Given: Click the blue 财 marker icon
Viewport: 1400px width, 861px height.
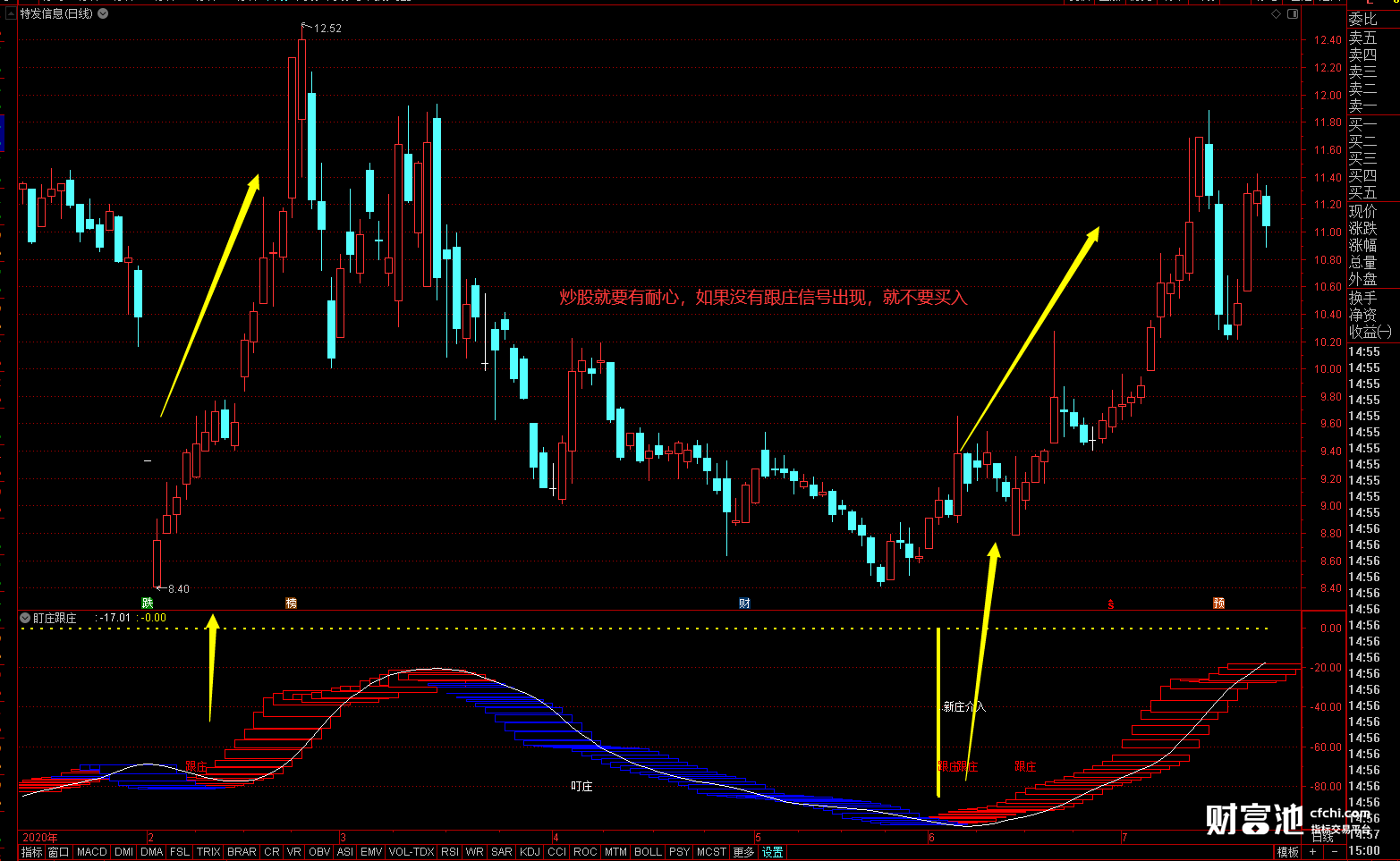Looking at the screenshot, I should tap(744, 604).
